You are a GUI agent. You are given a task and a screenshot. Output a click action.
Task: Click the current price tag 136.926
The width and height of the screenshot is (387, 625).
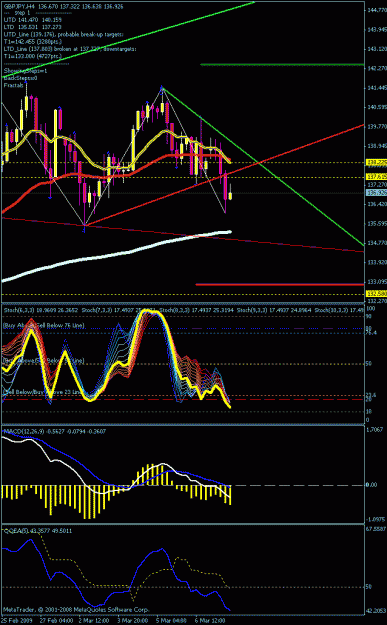tap(376, 193)
